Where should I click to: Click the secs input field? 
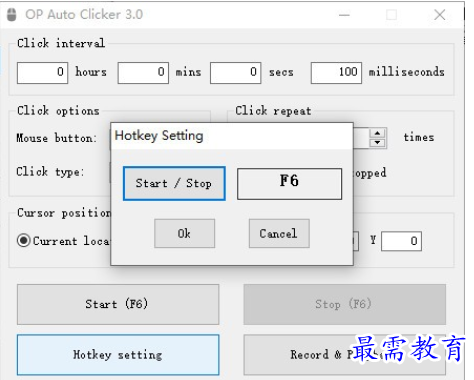pyautogui.click(x=236, y=72)
